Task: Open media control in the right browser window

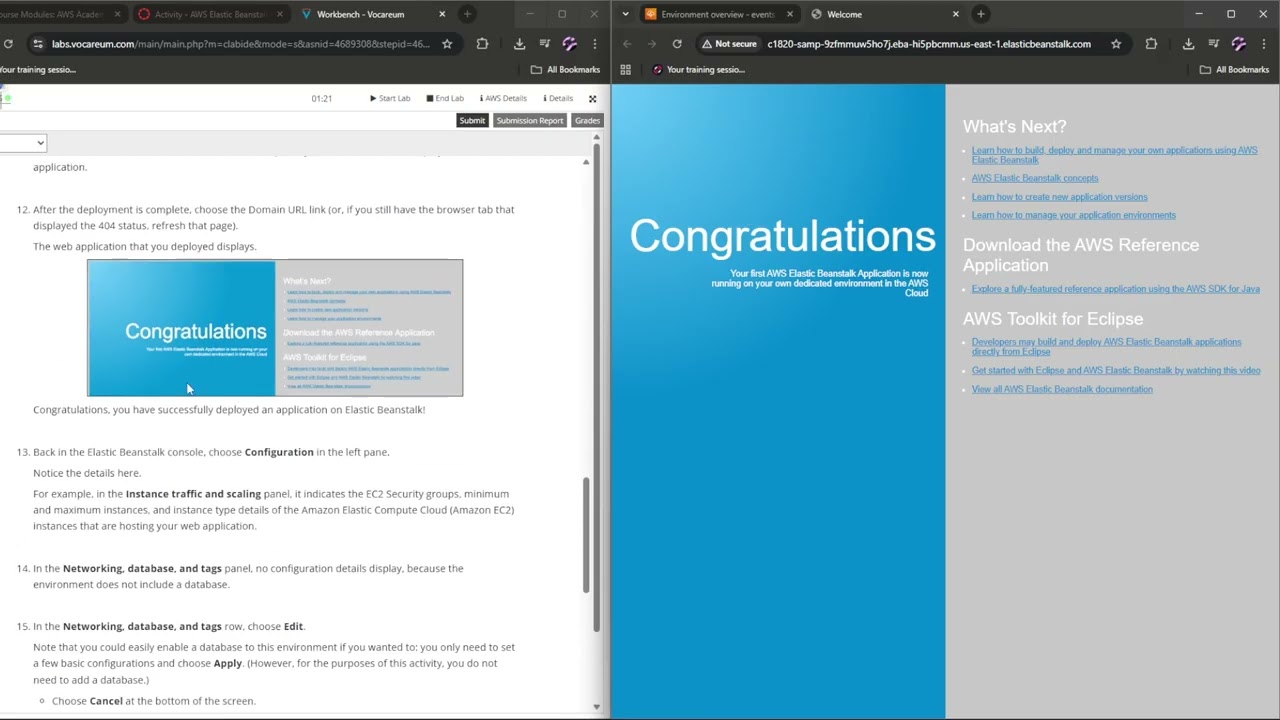Action: [x=1214, y=44]
